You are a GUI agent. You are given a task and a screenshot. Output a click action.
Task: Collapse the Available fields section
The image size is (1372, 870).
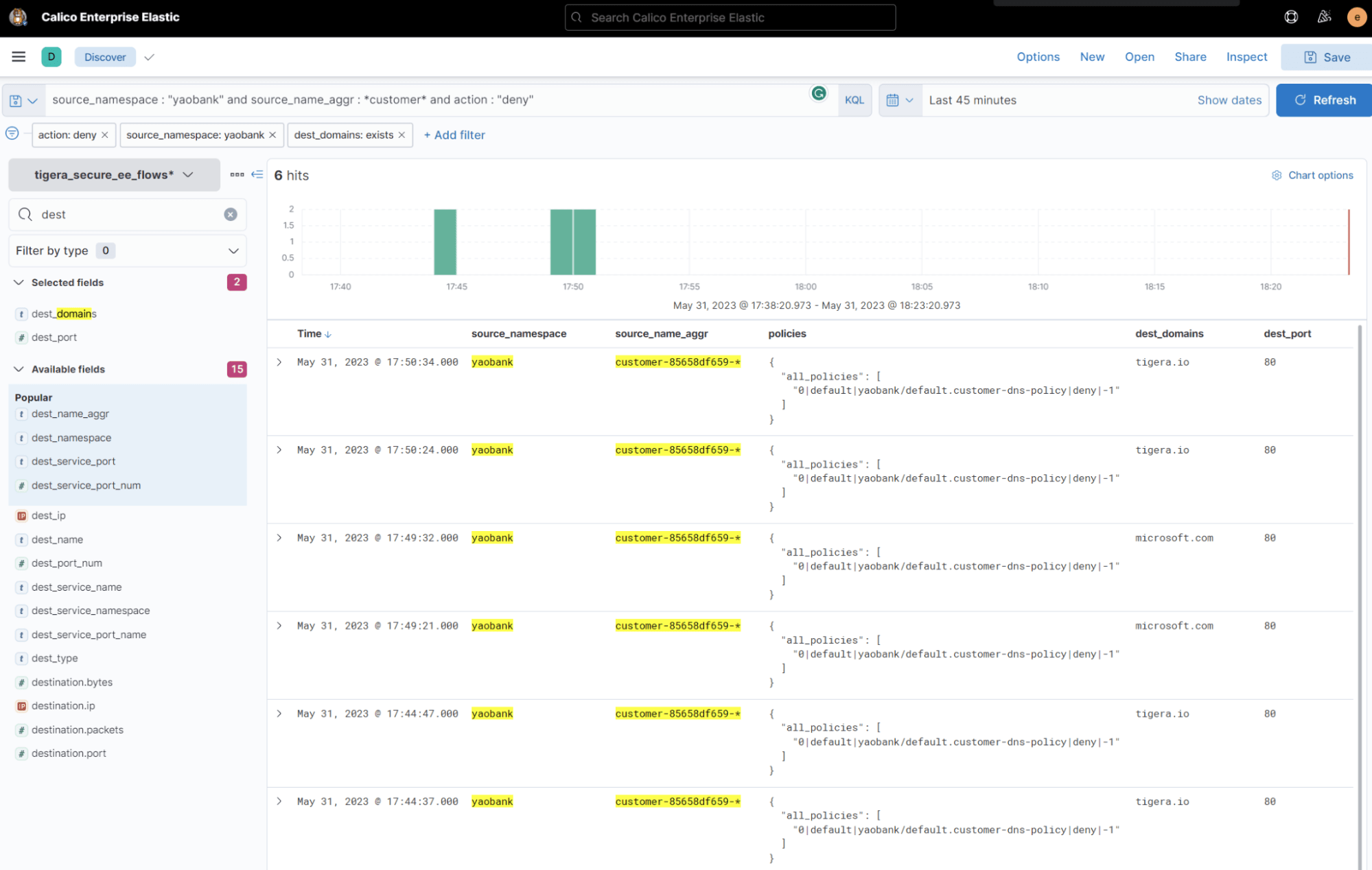(x=19, y=369)
